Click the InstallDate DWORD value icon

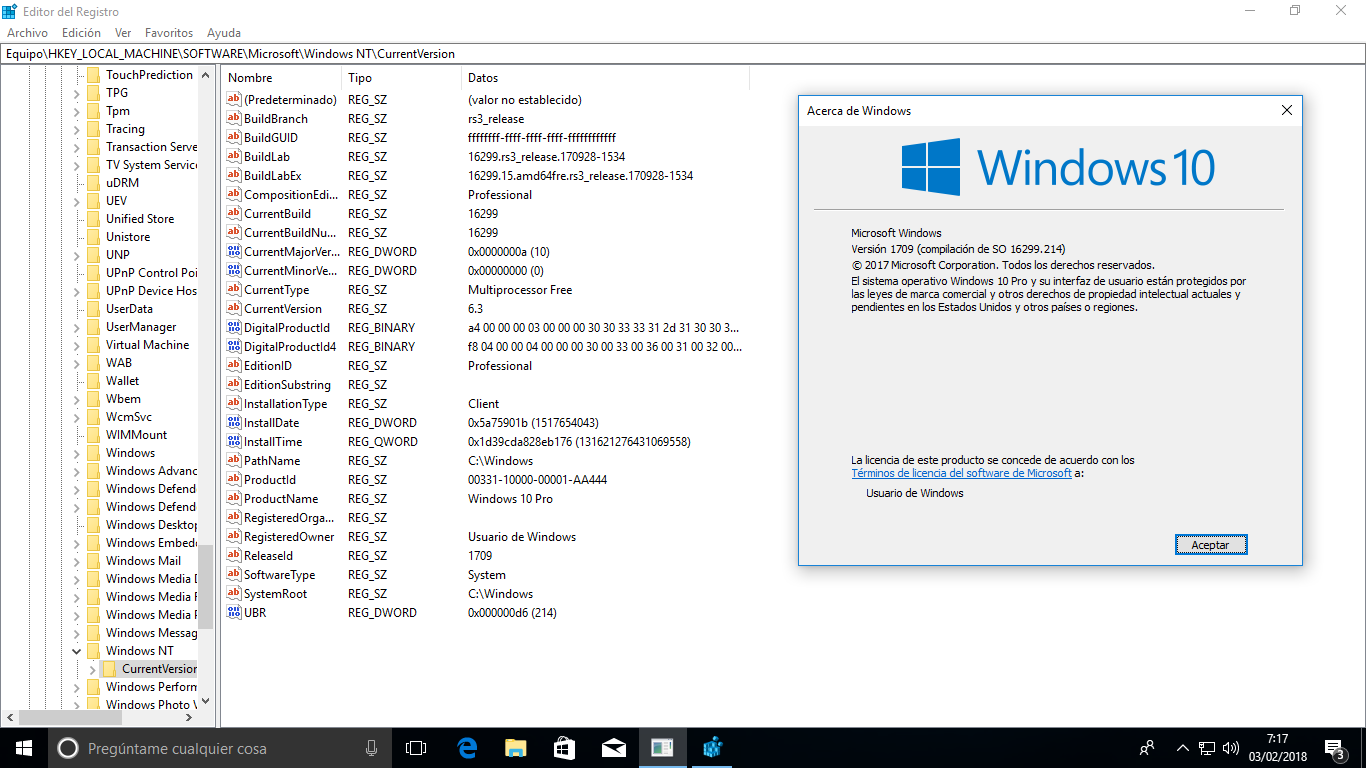click(234, 423)
